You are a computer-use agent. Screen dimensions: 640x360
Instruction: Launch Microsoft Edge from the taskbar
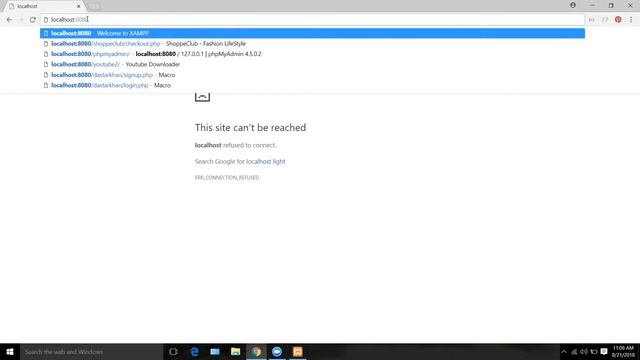(194, 352)
